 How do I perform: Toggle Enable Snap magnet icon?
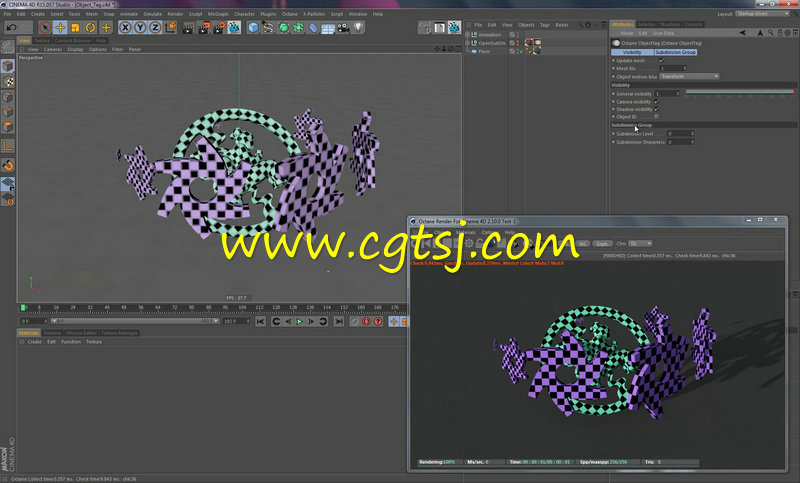click(8, 165)
